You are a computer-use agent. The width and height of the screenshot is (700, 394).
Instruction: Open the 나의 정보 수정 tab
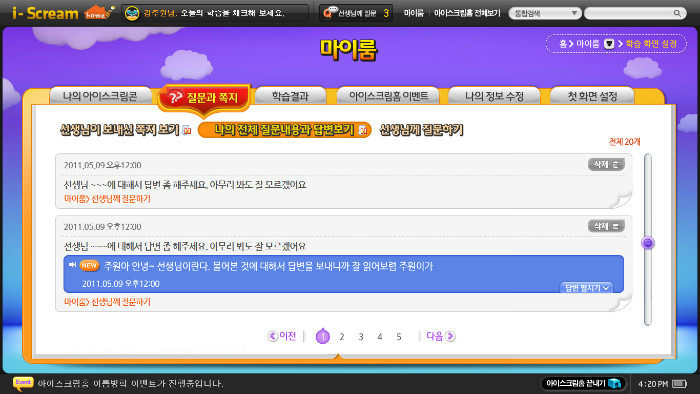click(x=494, y=95)
